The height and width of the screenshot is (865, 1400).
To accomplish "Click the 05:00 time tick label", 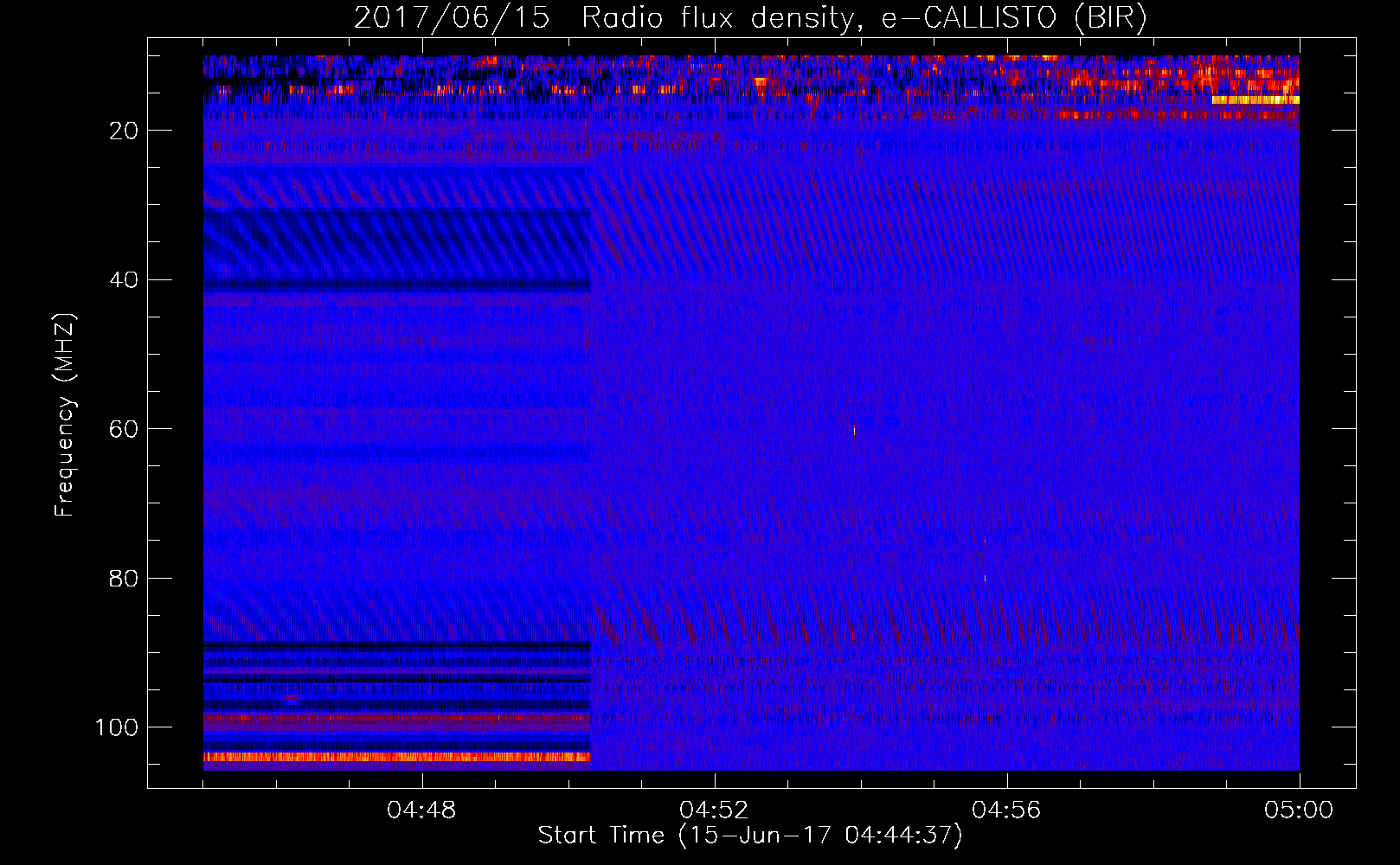I will tap(1299, 811).
